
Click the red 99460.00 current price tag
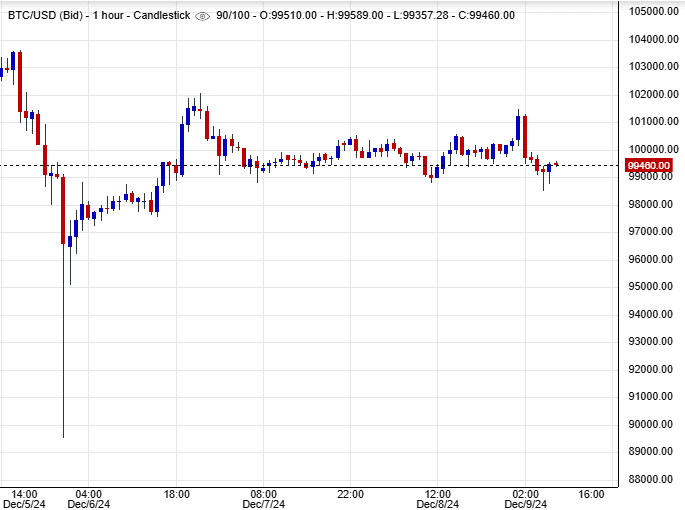tap(648, 165)
